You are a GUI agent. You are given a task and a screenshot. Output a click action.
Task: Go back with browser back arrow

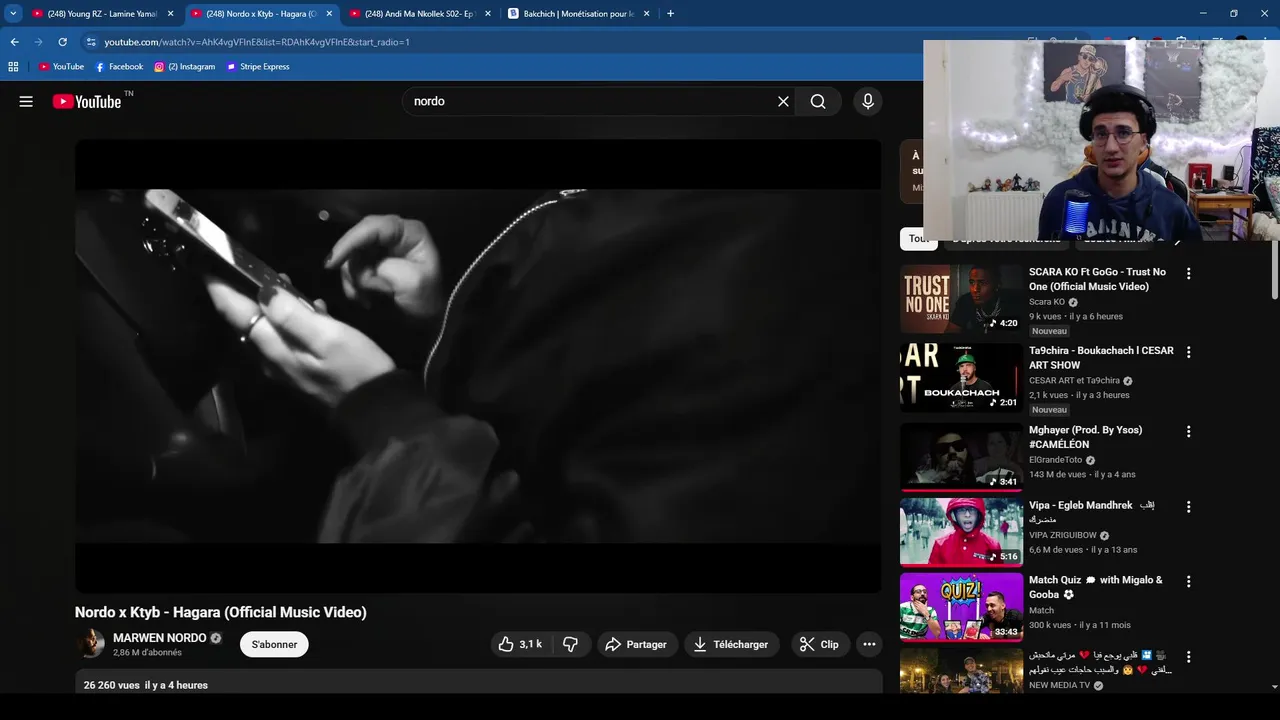[14, 42]
